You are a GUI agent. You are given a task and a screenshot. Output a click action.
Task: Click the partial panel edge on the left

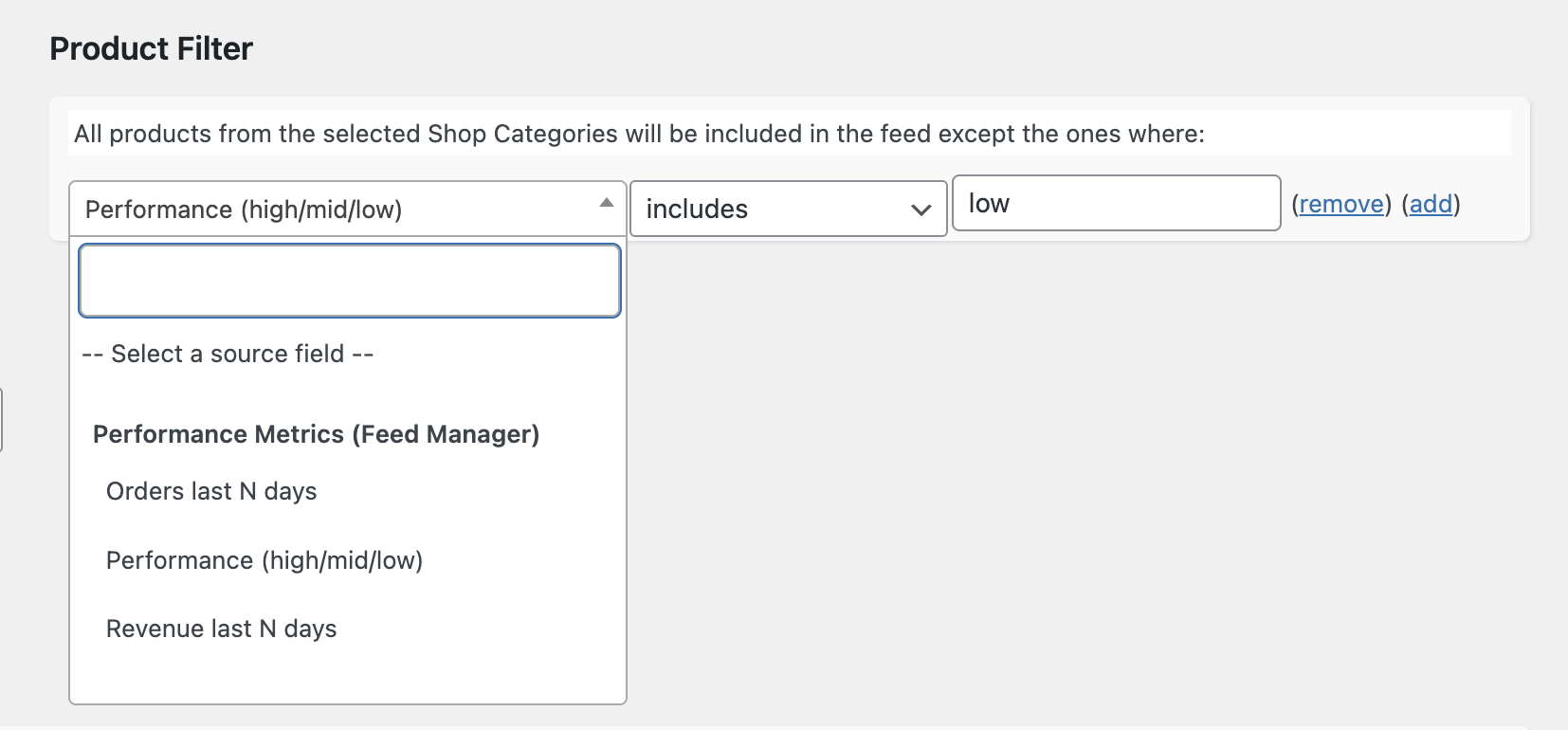pos(2,419)
